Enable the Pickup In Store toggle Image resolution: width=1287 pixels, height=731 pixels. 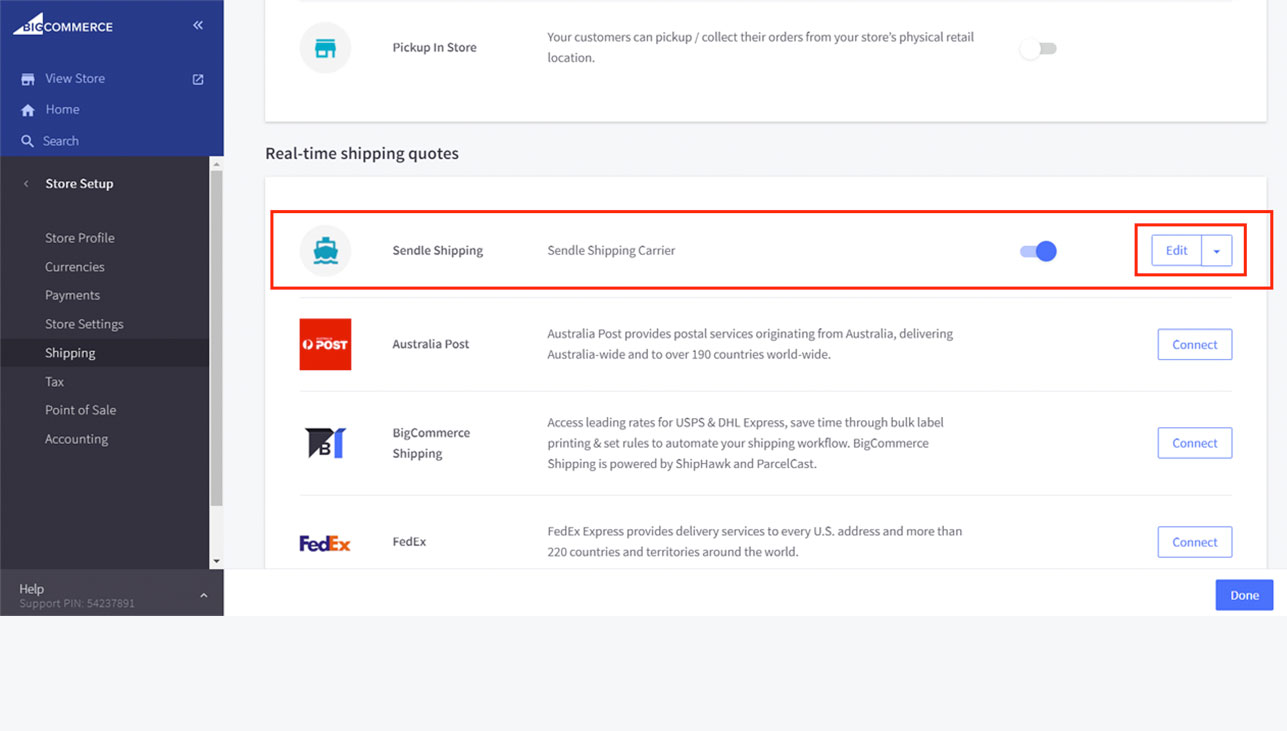tap(1038, 48)
